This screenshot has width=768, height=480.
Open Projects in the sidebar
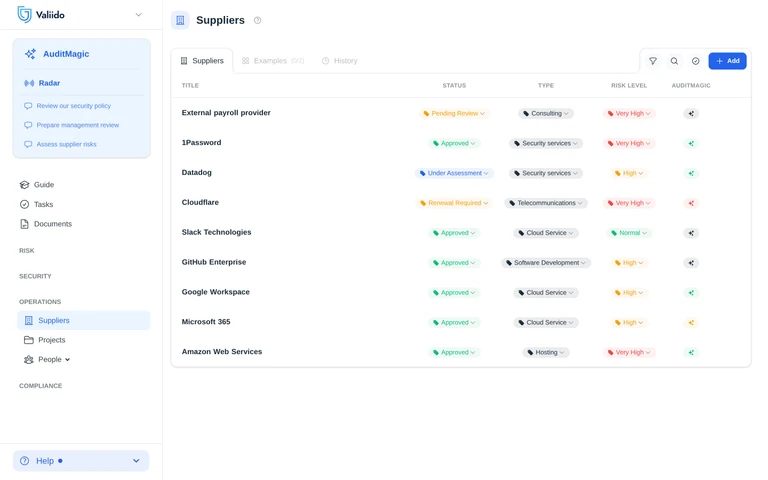(x=45, y=340)
